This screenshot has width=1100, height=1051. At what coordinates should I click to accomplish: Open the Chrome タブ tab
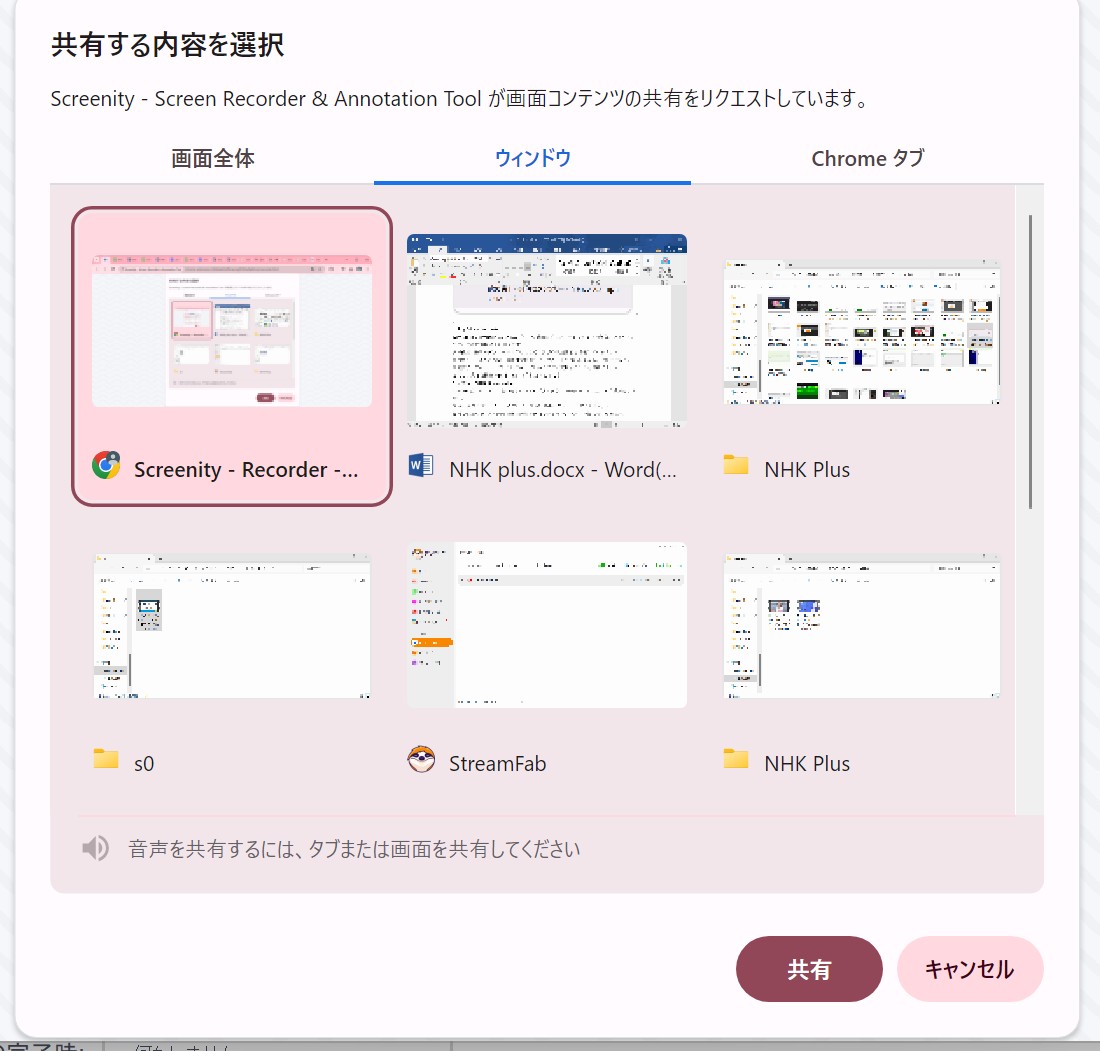tap(868, 159)
